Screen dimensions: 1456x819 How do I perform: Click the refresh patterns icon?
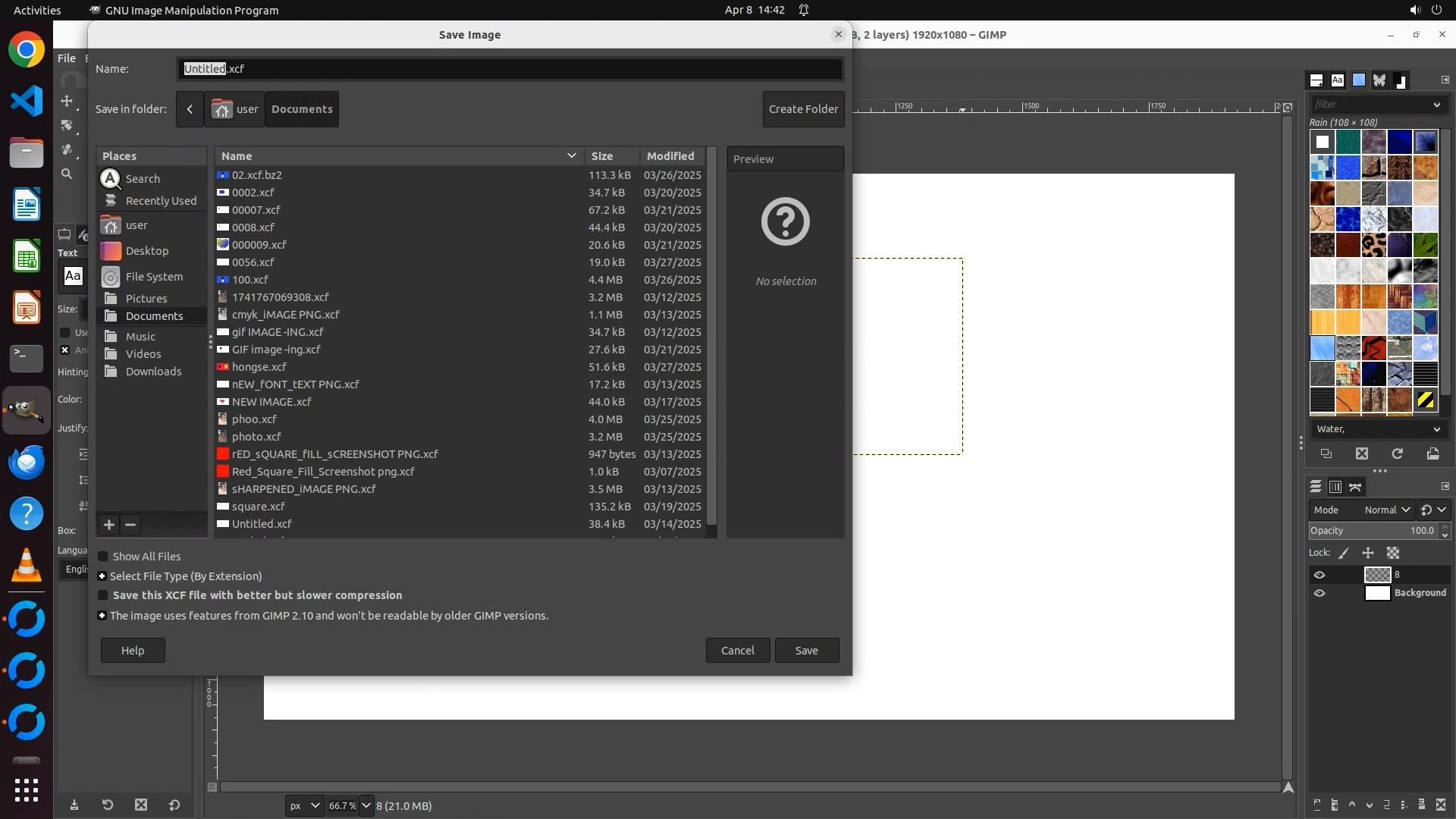tap(1397, 453)
